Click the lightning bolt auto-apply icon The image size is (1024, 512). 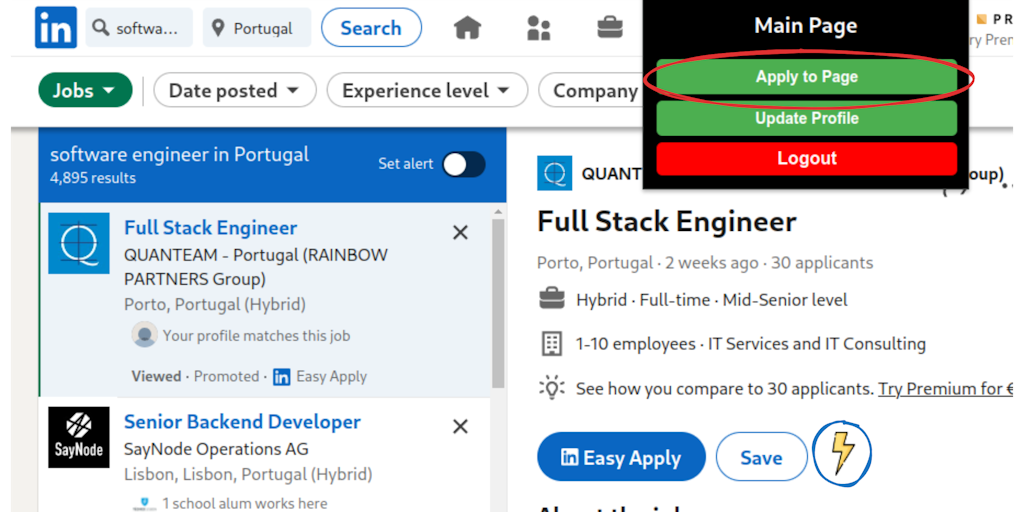pyautogui.click(x=843, y=453)
